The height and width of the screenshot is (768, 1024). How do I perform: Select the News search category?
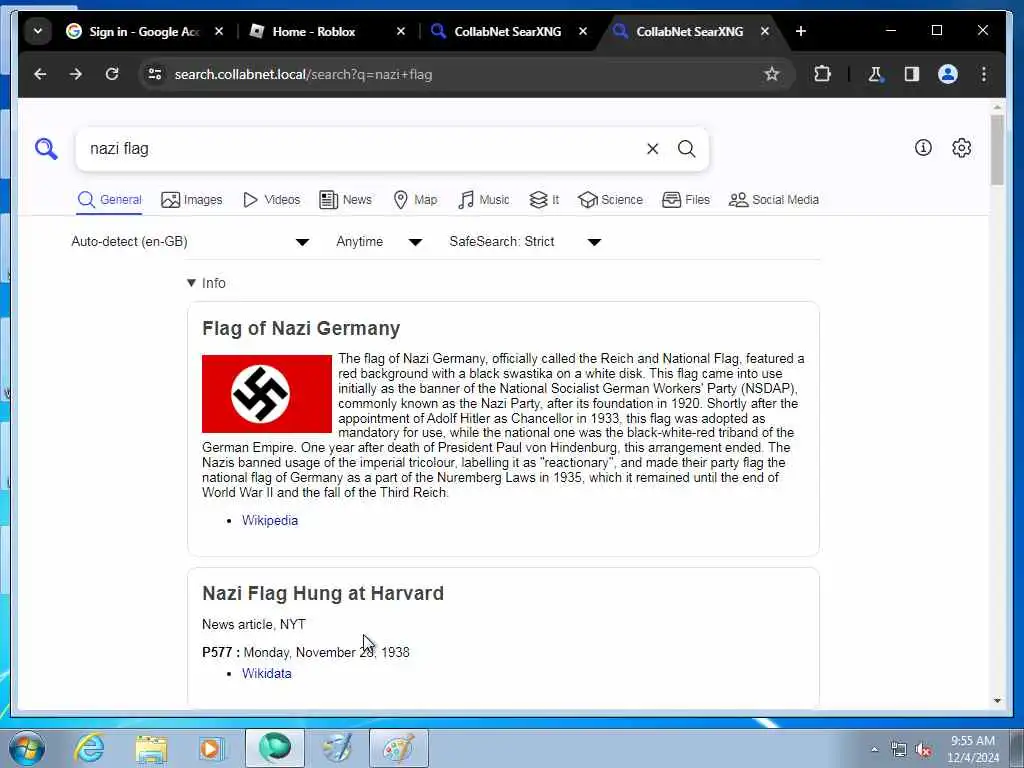(x=345, y=200)
